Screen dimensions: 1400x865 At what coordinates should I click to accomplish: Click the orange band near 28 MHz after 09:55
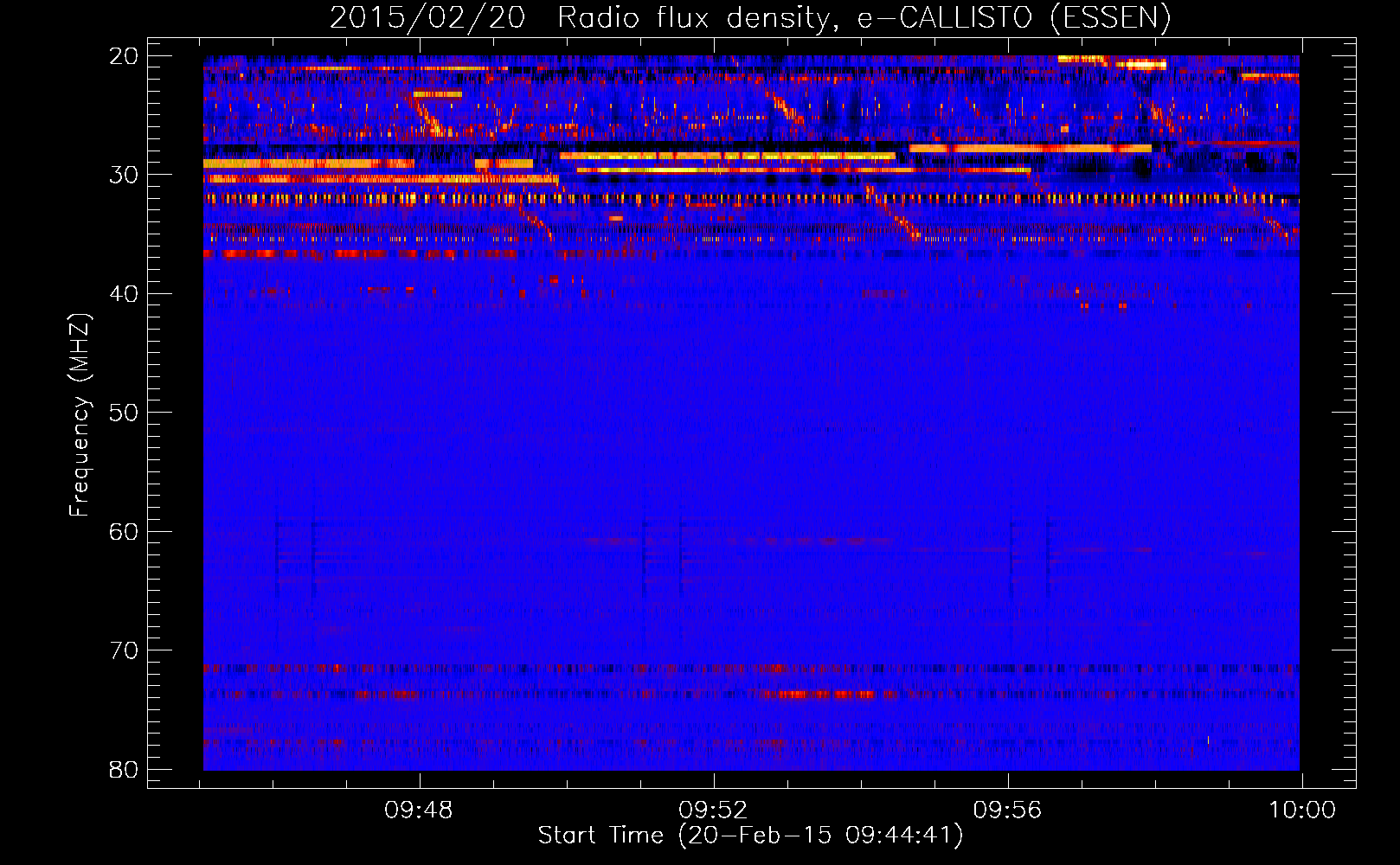(x=1030, y=149)
